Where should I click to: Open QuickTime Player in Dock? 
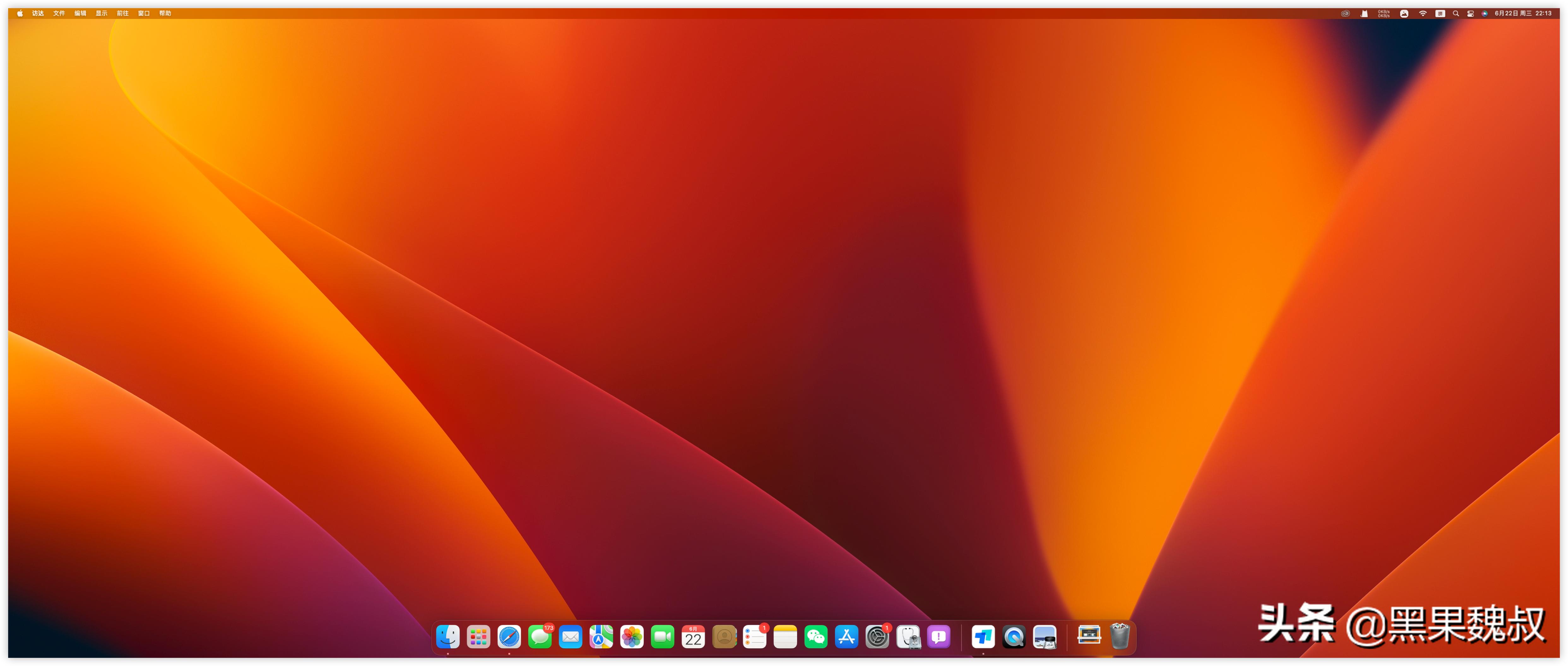tap(1014, 637)
